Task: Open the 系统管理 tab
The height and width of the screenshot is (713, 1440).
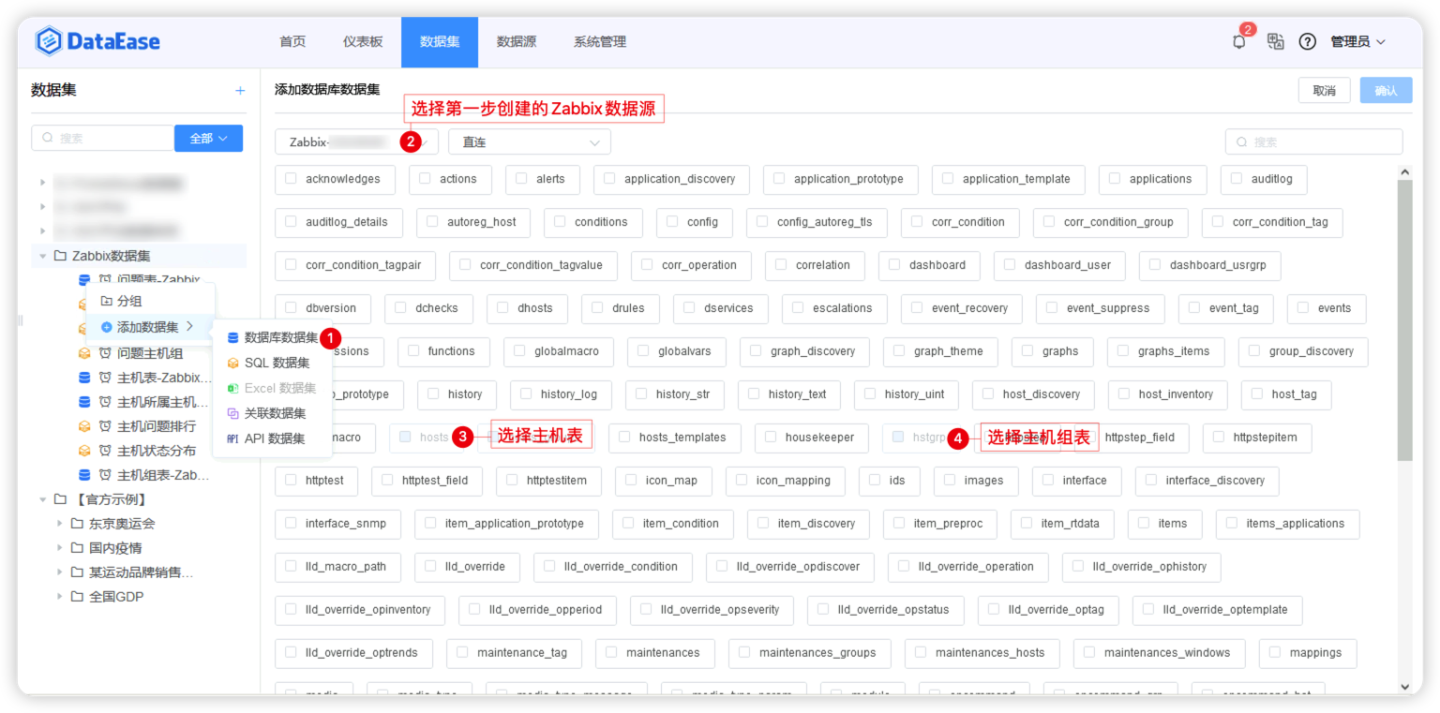Action: 600,42
